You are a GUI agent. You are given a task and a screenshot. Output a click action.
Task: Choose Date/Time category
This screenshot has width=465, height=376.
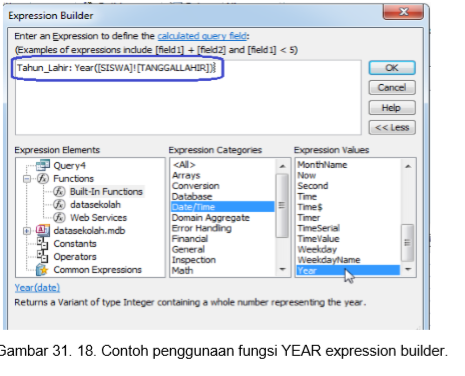(x=222, y=207)
